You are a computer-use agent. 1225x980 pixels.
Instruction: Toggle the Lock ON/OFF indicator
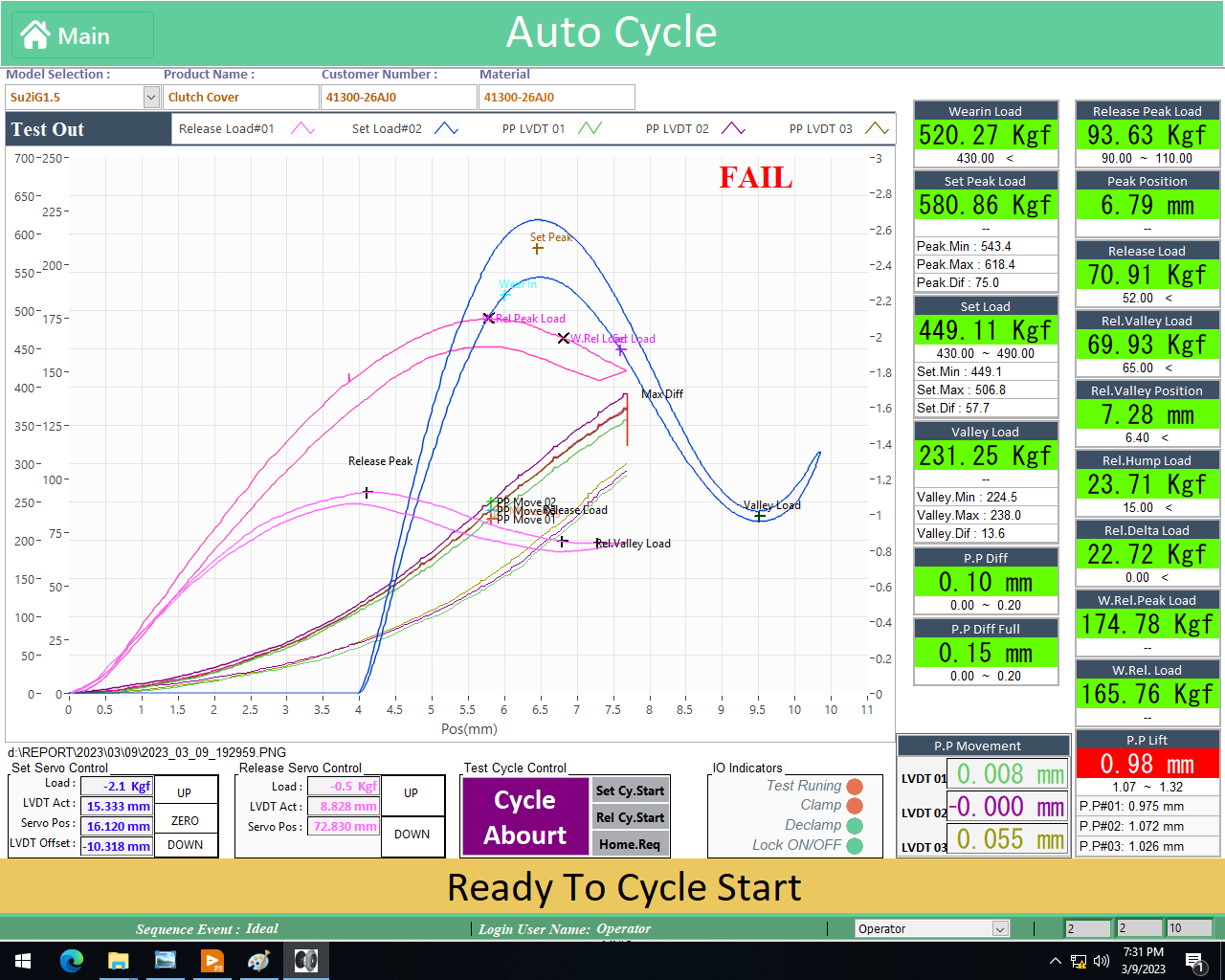855,845
